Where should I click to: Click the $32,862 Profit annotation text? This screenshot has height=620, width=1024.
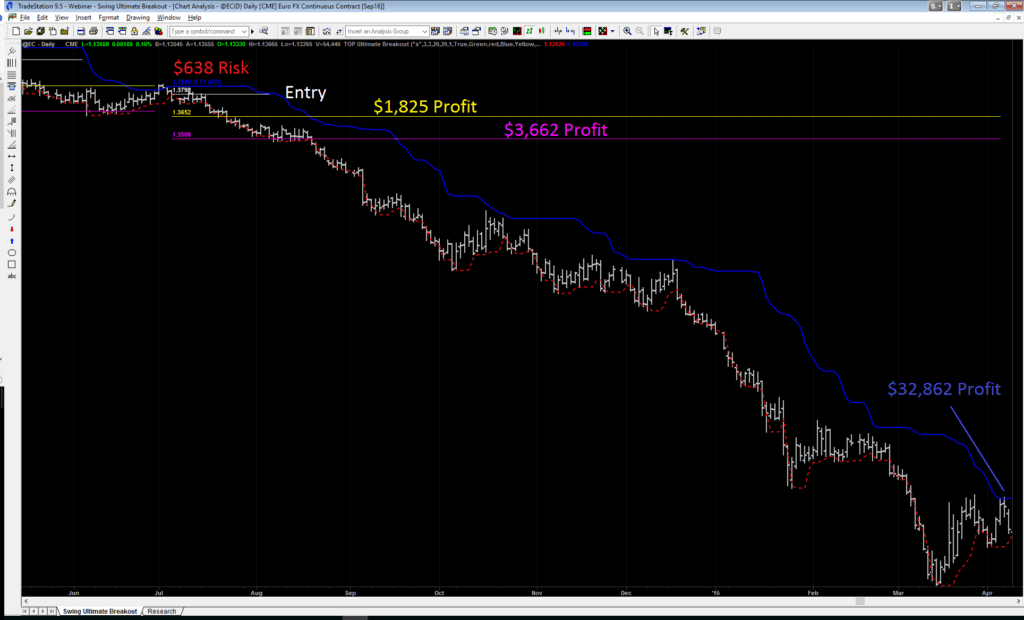pyautogui.click(x=944, y=389)
